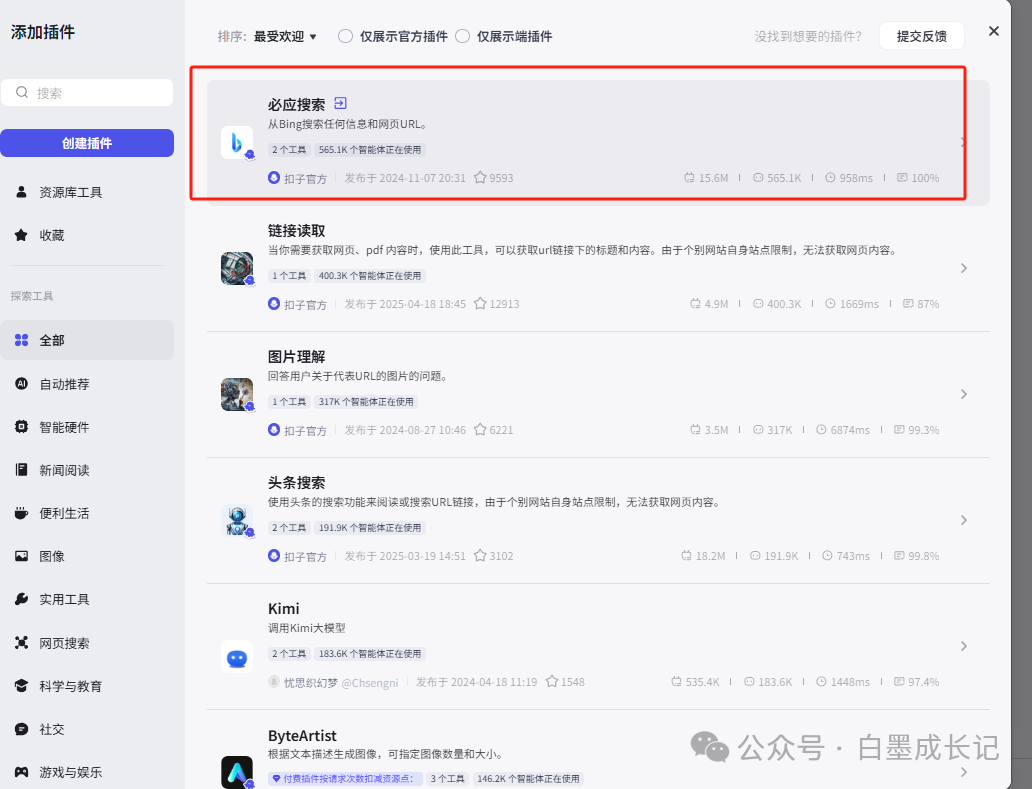The image size is (1032, 789).
Task: Star the 头条搜索 plugin
Action: [x=480, y=555]
